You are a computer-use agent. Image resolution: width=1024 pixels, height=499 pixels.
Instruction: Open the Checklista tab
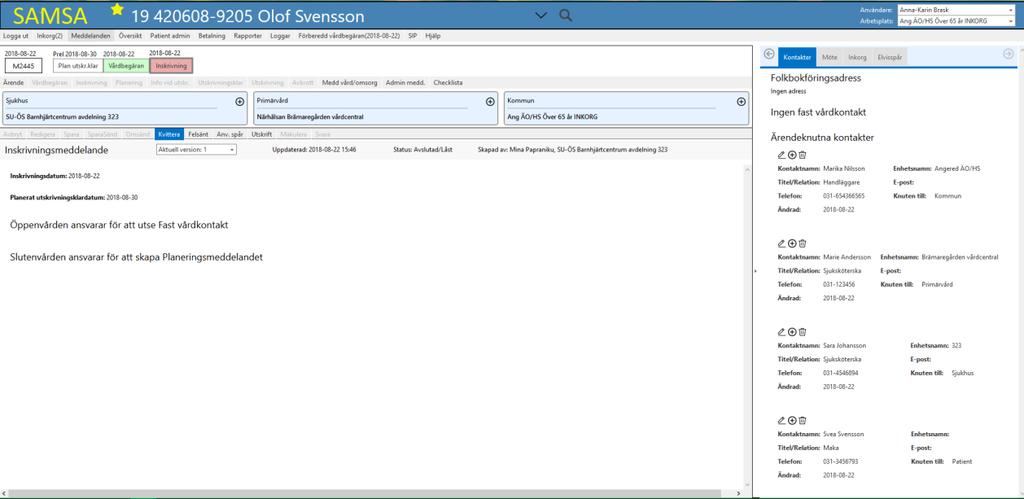(448, 83)
